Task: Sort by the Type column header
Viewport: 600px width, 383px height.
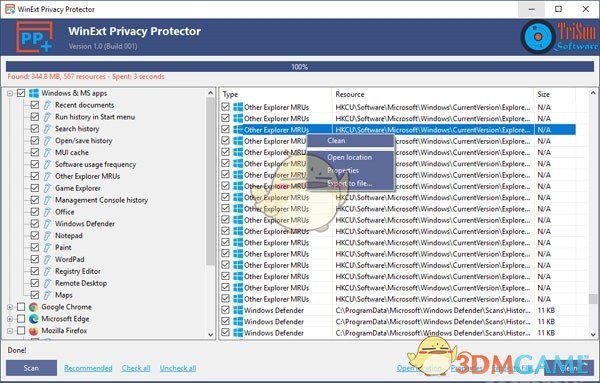Action: coord(276,94)
